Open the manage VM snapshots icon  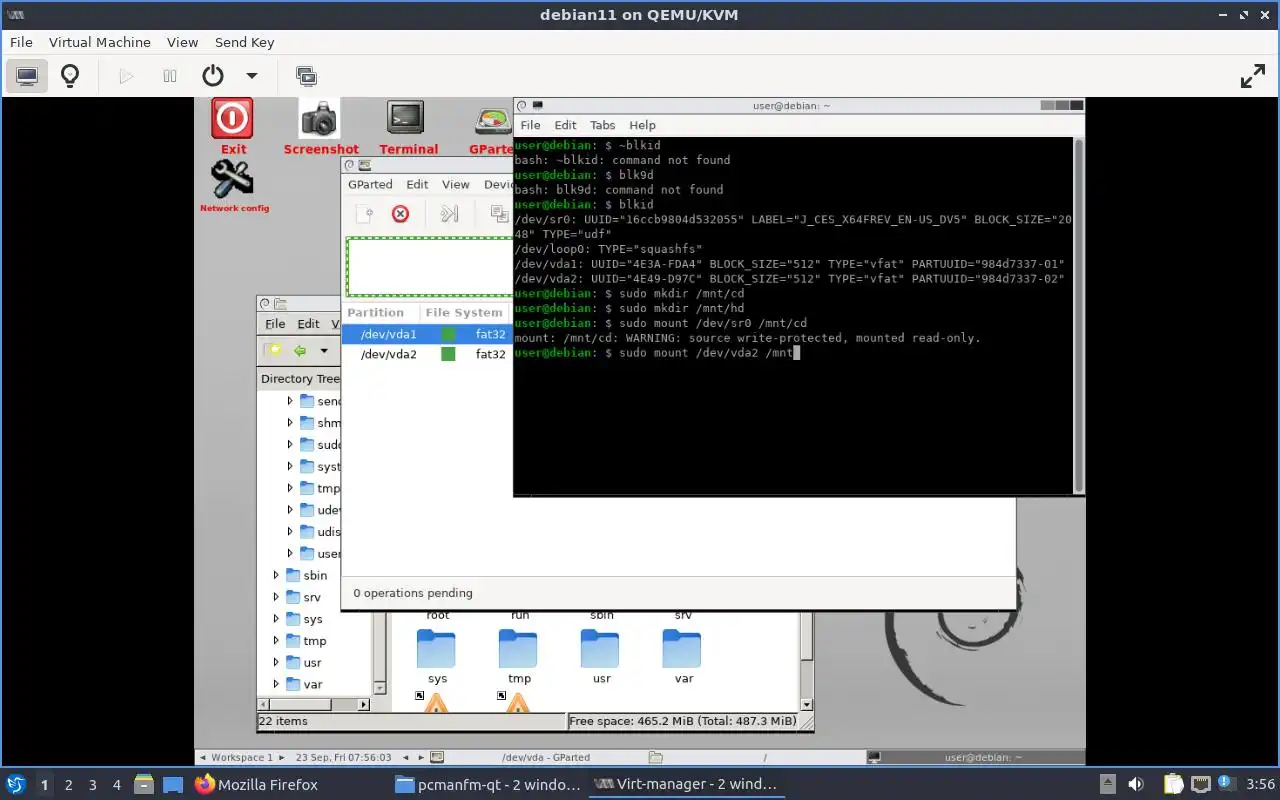306,76
